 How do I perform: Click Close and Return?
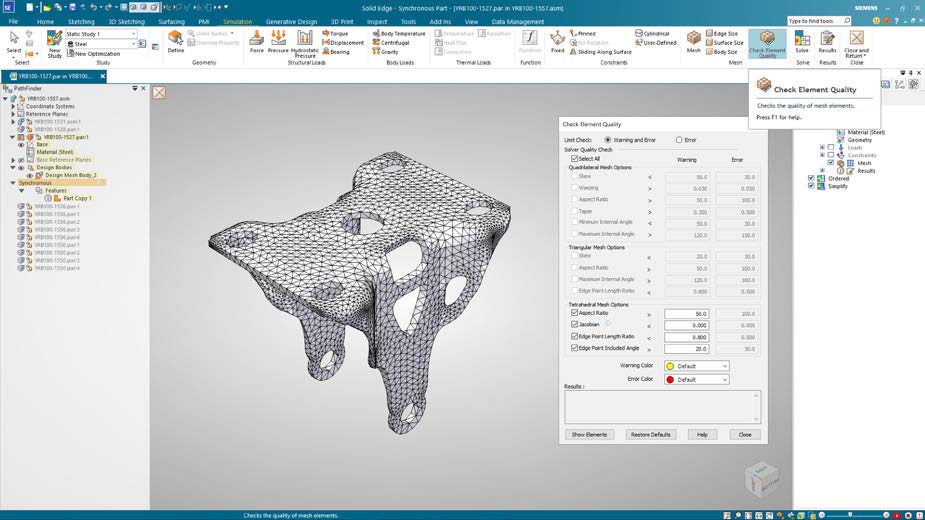(x=856, y=44)
